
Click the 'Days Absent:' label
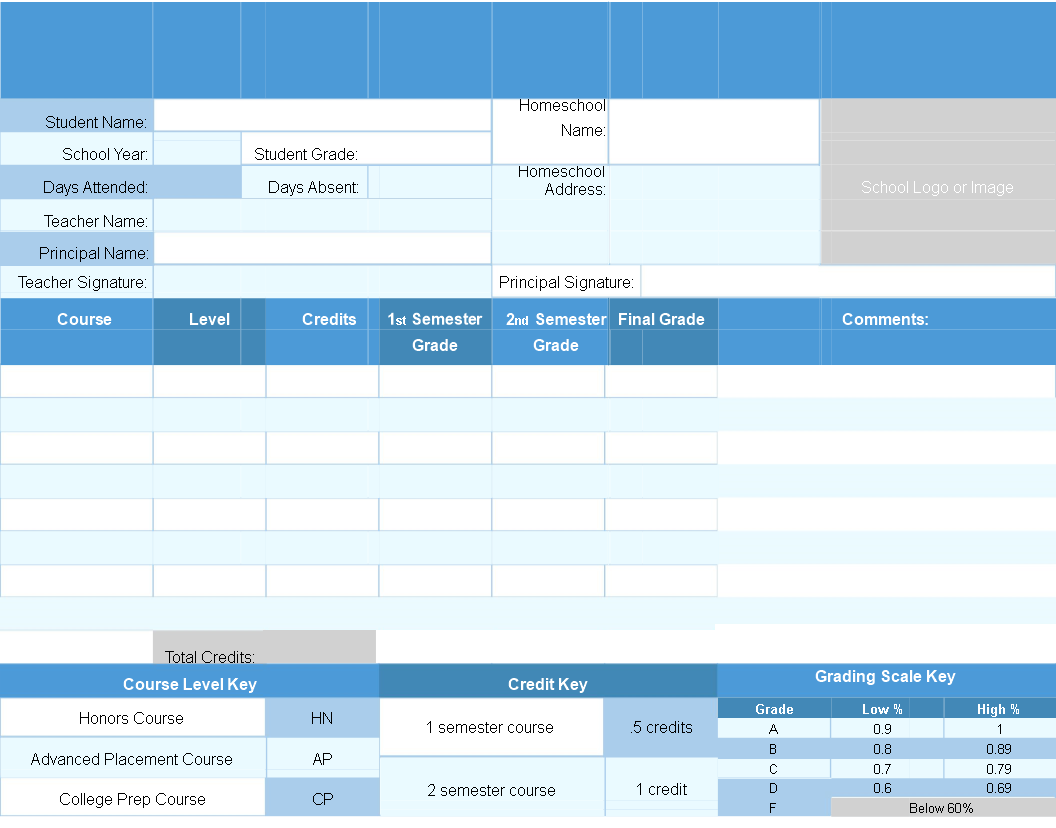[x=313, y=187]
